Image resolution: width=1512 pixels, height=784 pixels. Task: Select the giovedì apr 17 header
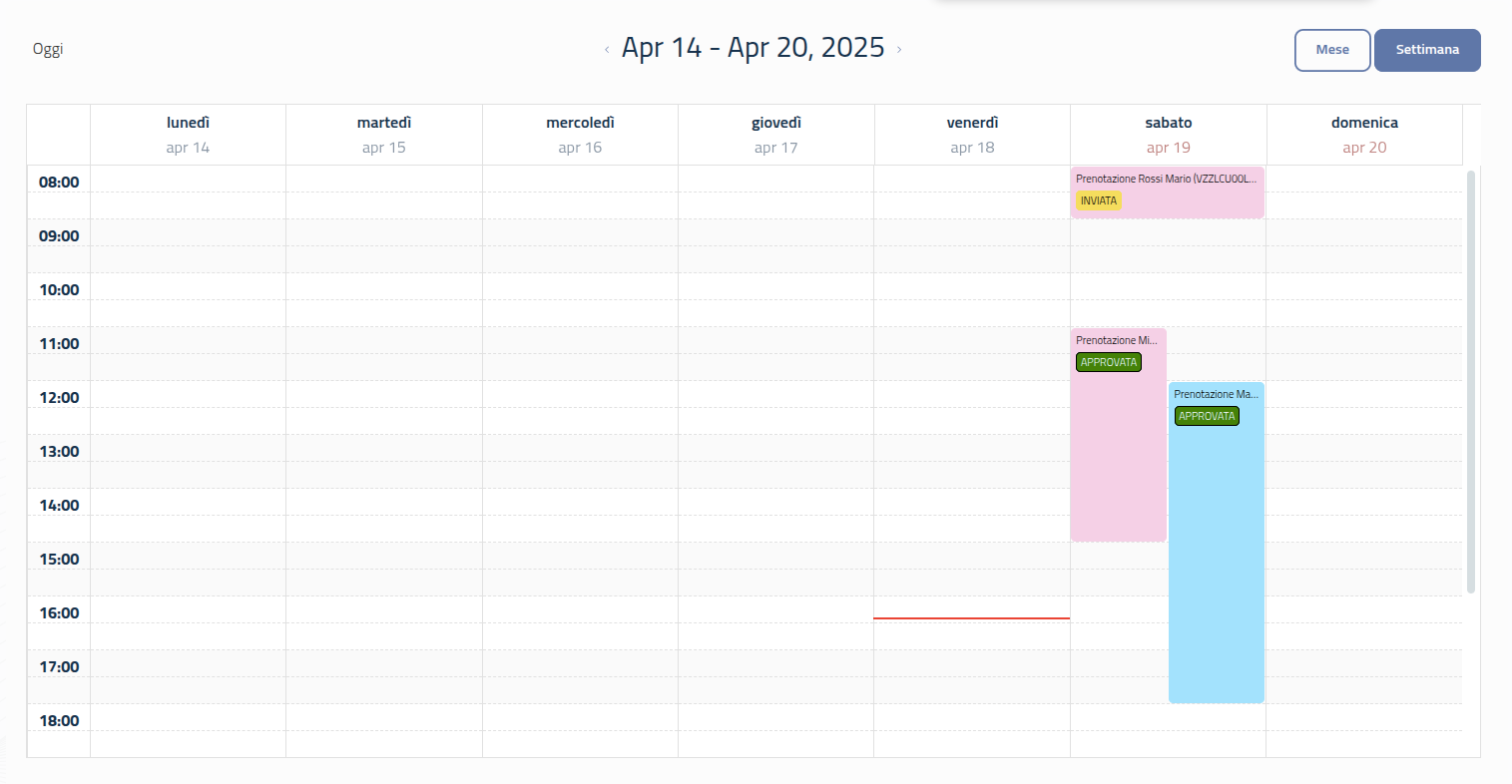tap(775, 135)
